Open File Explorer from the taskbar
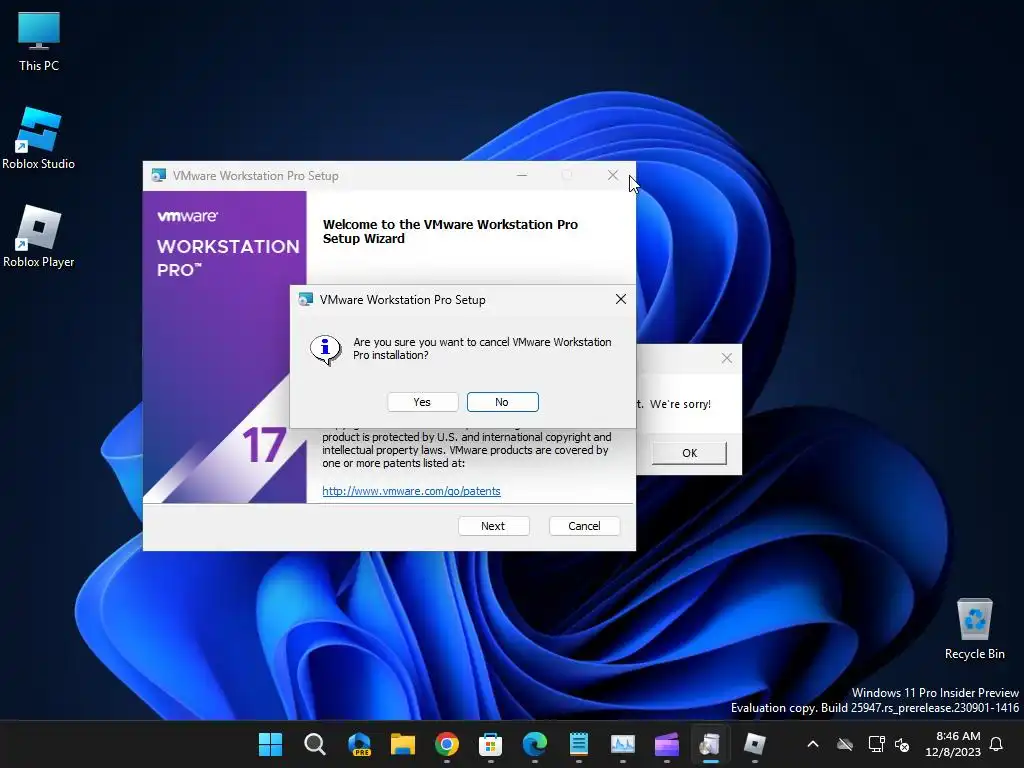The height and width of the screenshot is (768, 1024). point(403,744)
